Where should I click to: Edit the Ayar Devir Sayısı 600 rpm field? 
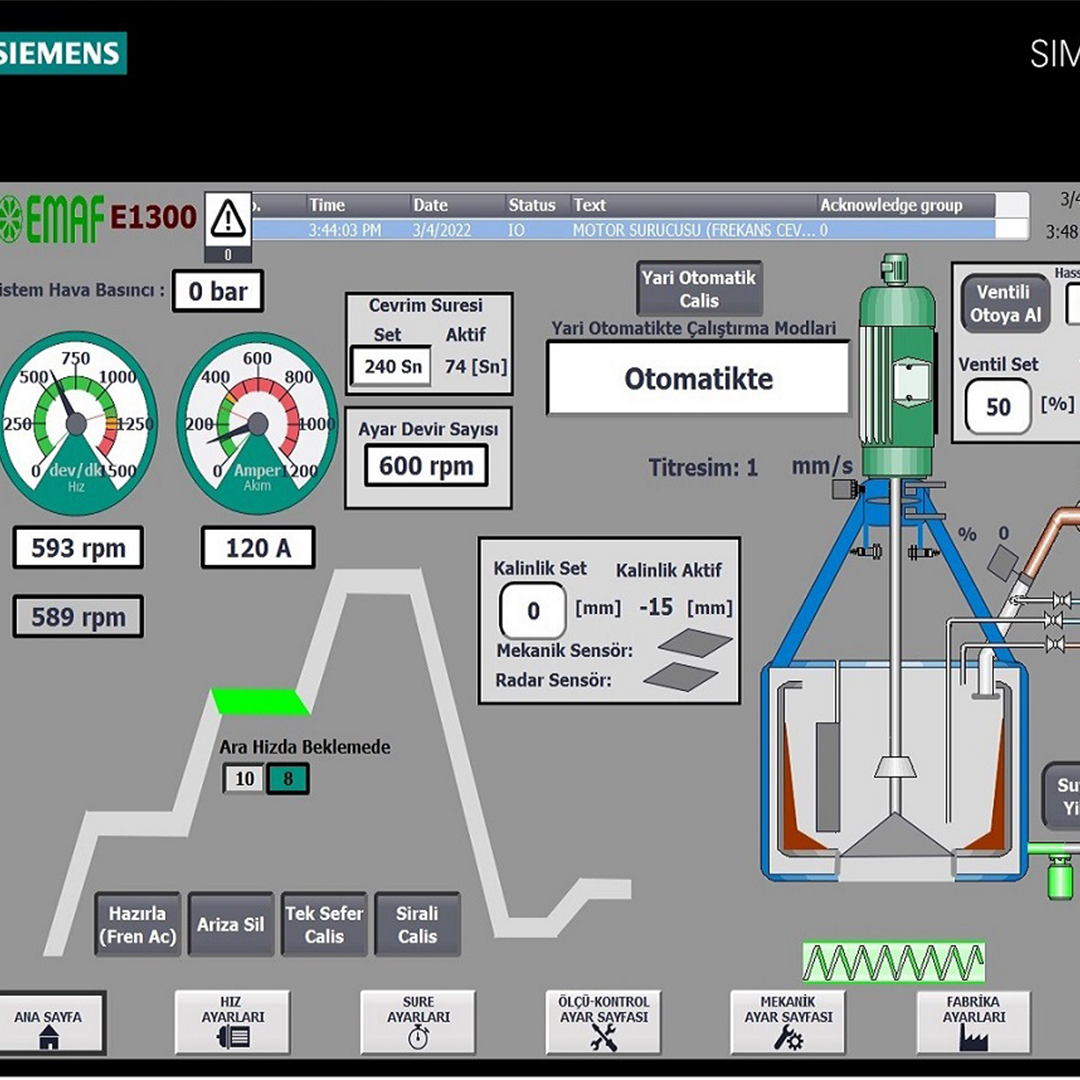point(426,466)
